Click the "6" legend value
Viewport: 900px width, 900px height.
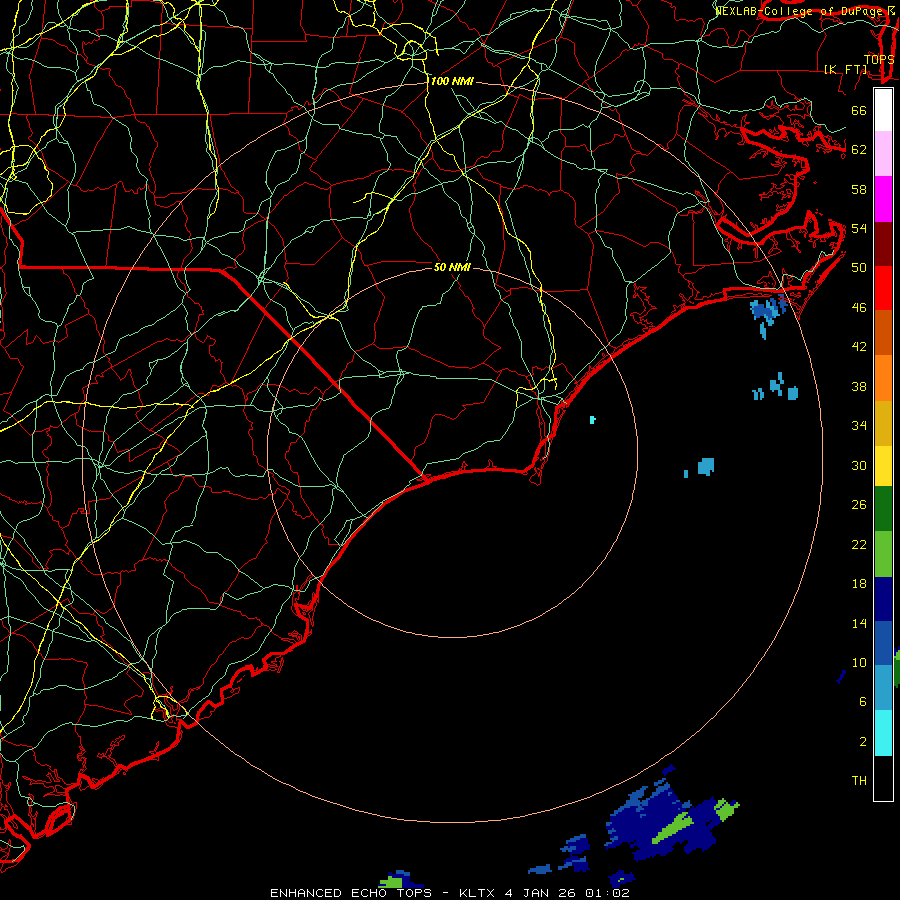(x=863, y=702)
